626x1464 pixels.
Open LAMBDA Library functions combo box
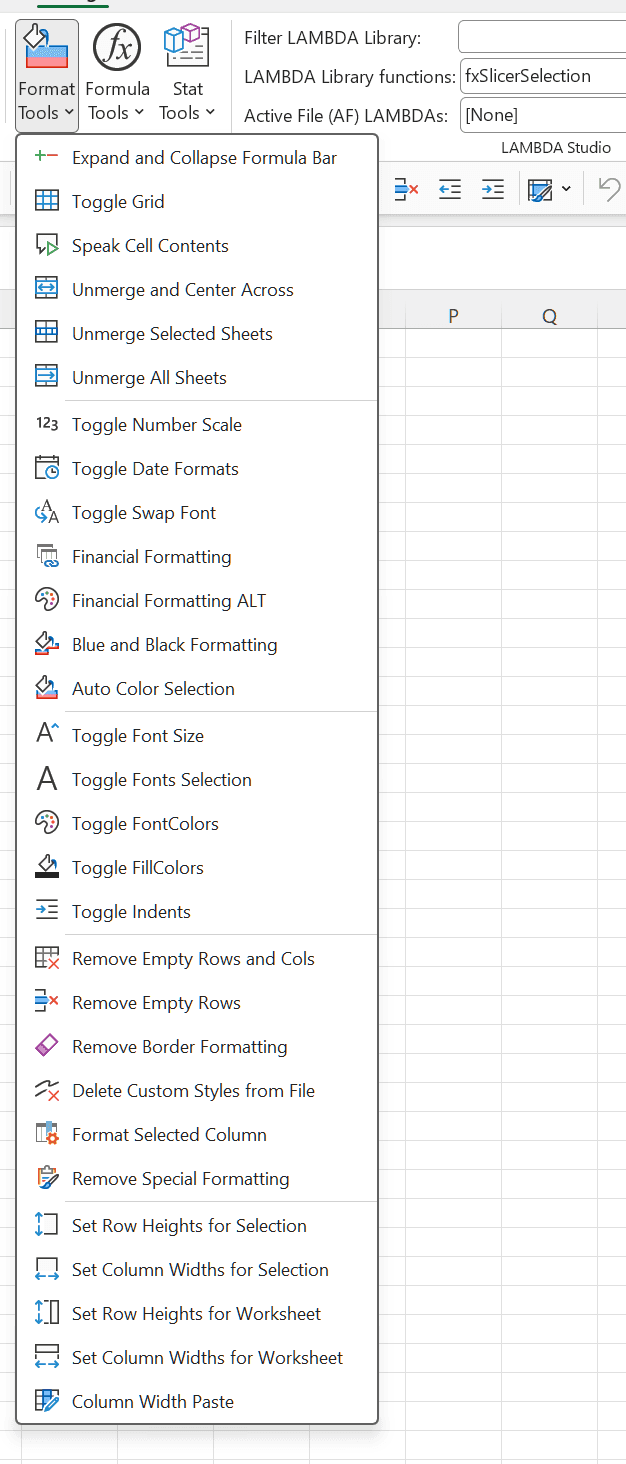click(543, 76)
